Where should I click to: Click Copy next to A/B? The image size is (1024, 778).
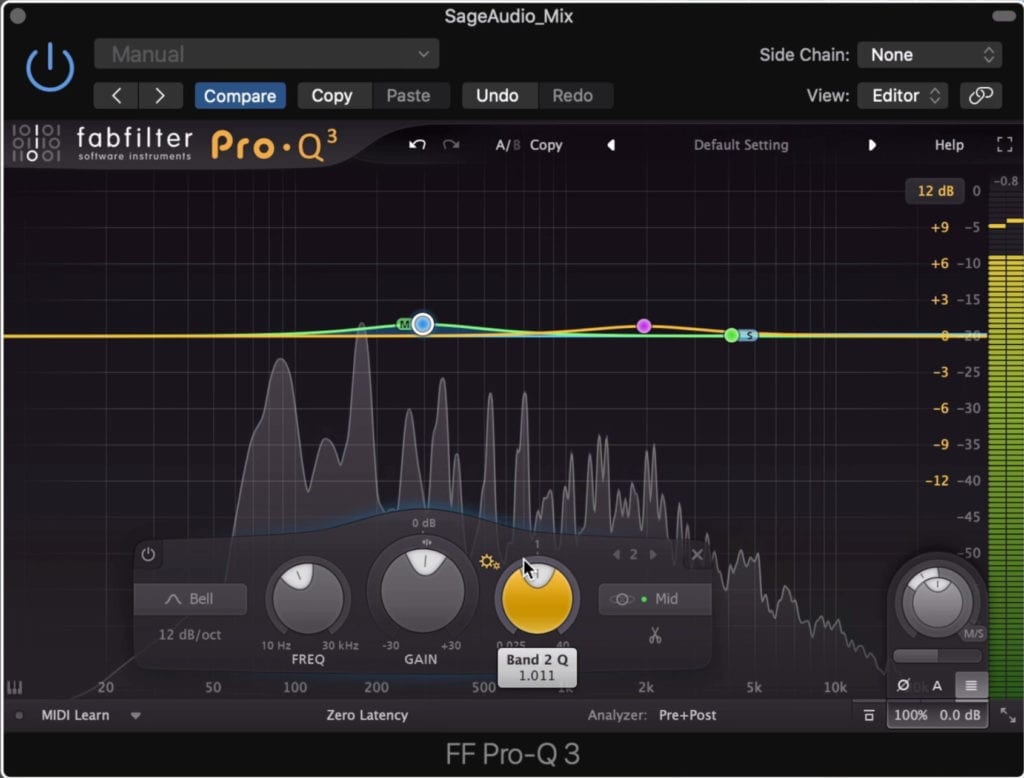coord(546,145)
